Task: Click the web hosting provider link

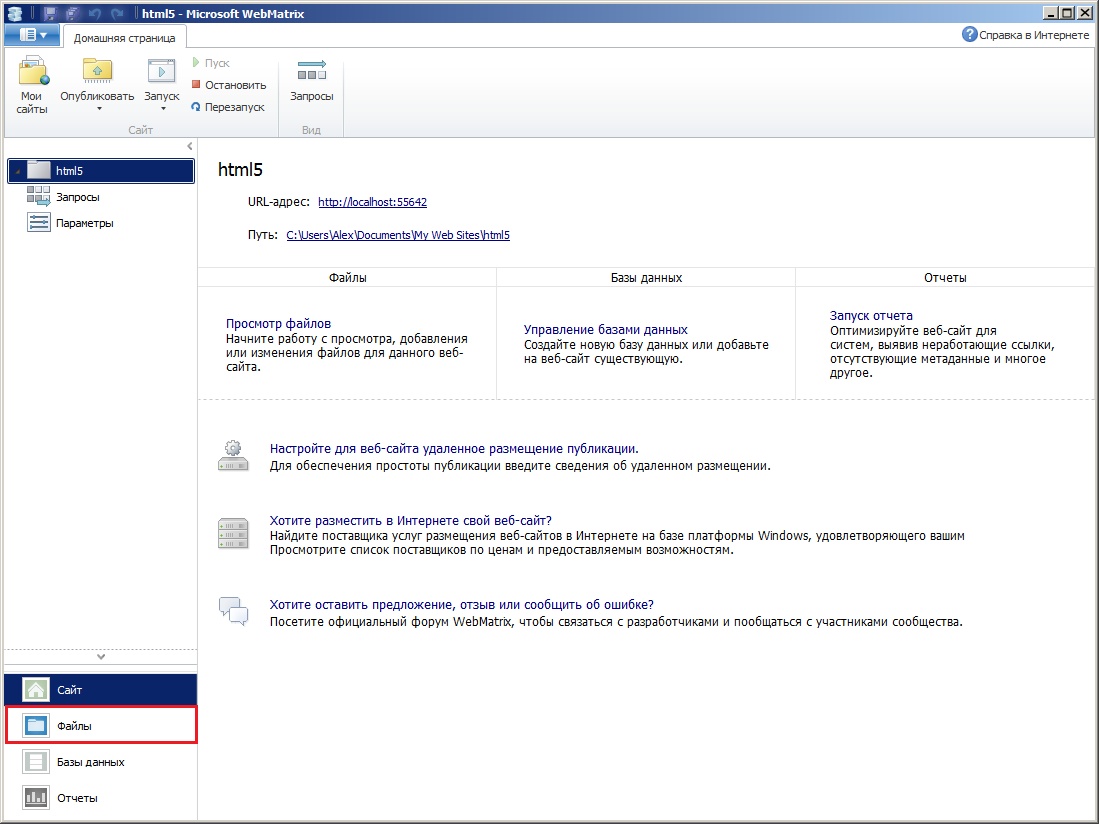Action: point(411,521)
